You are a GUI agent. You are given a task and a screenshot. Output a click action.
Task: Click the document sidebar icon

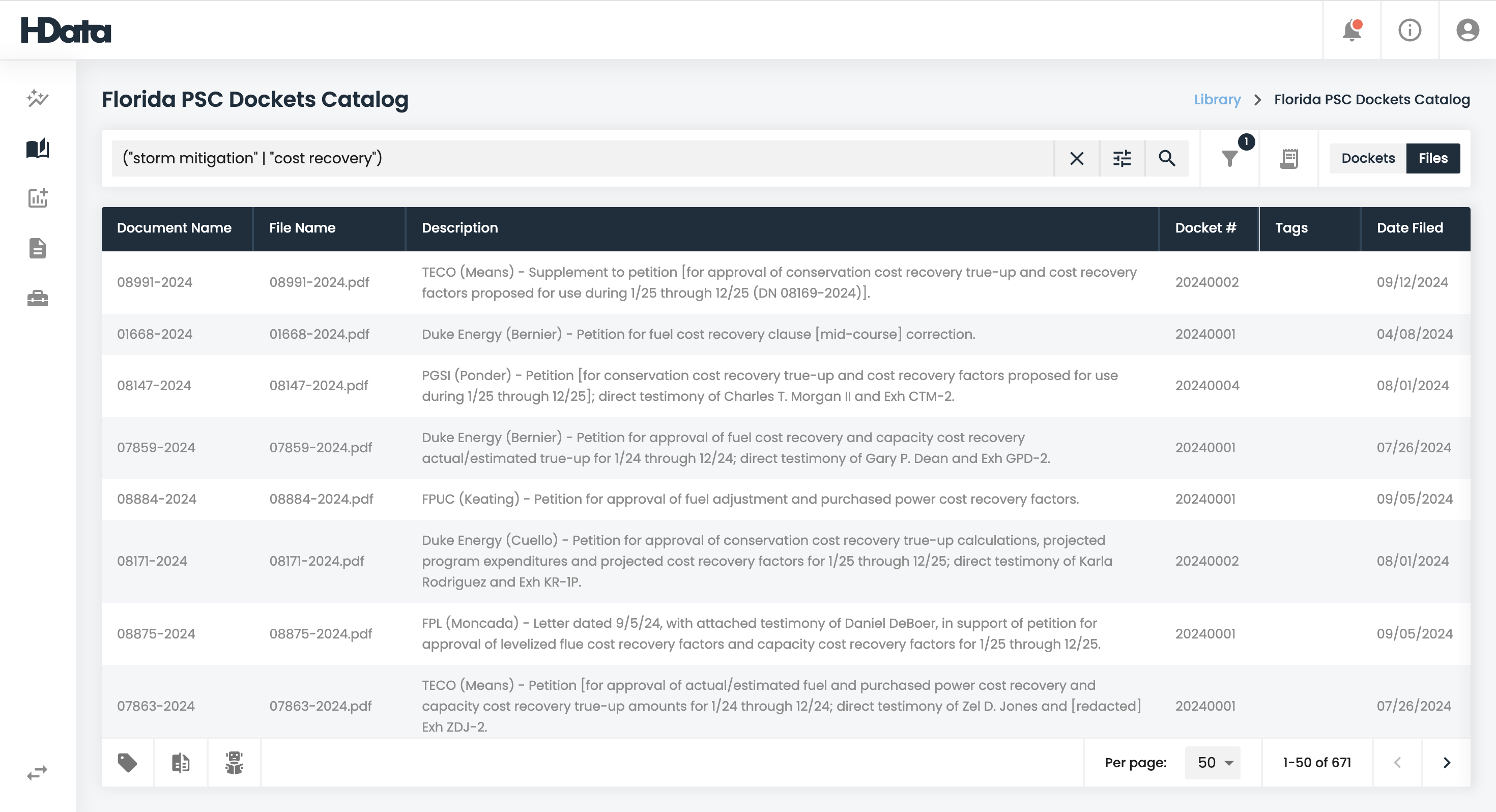click(x=37, y=248)
